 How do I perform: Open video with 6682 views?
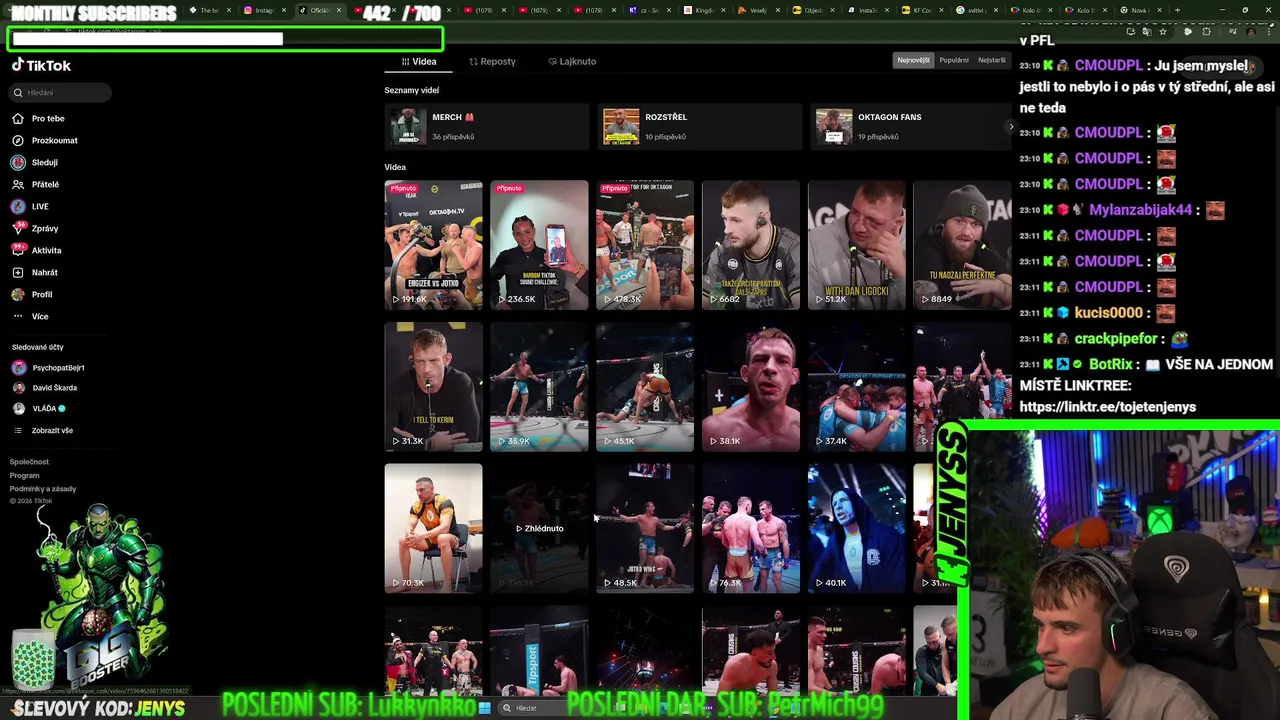point(751,244)
